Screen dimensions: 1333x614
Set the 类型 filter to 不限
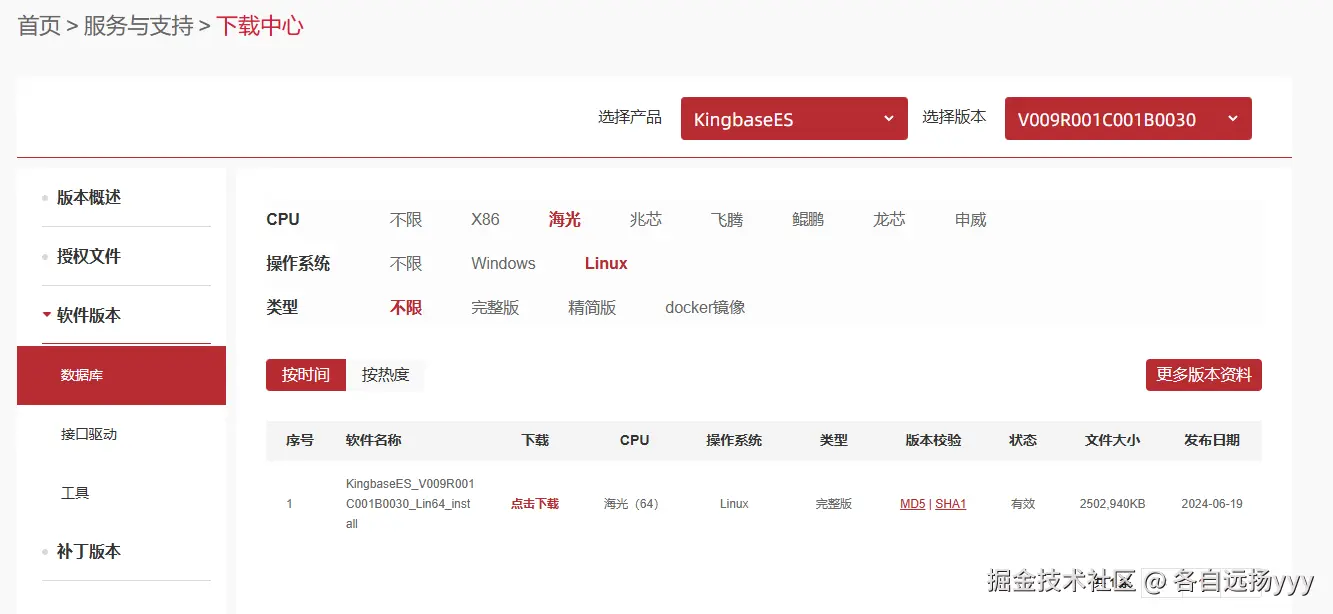tap(406, 308)
